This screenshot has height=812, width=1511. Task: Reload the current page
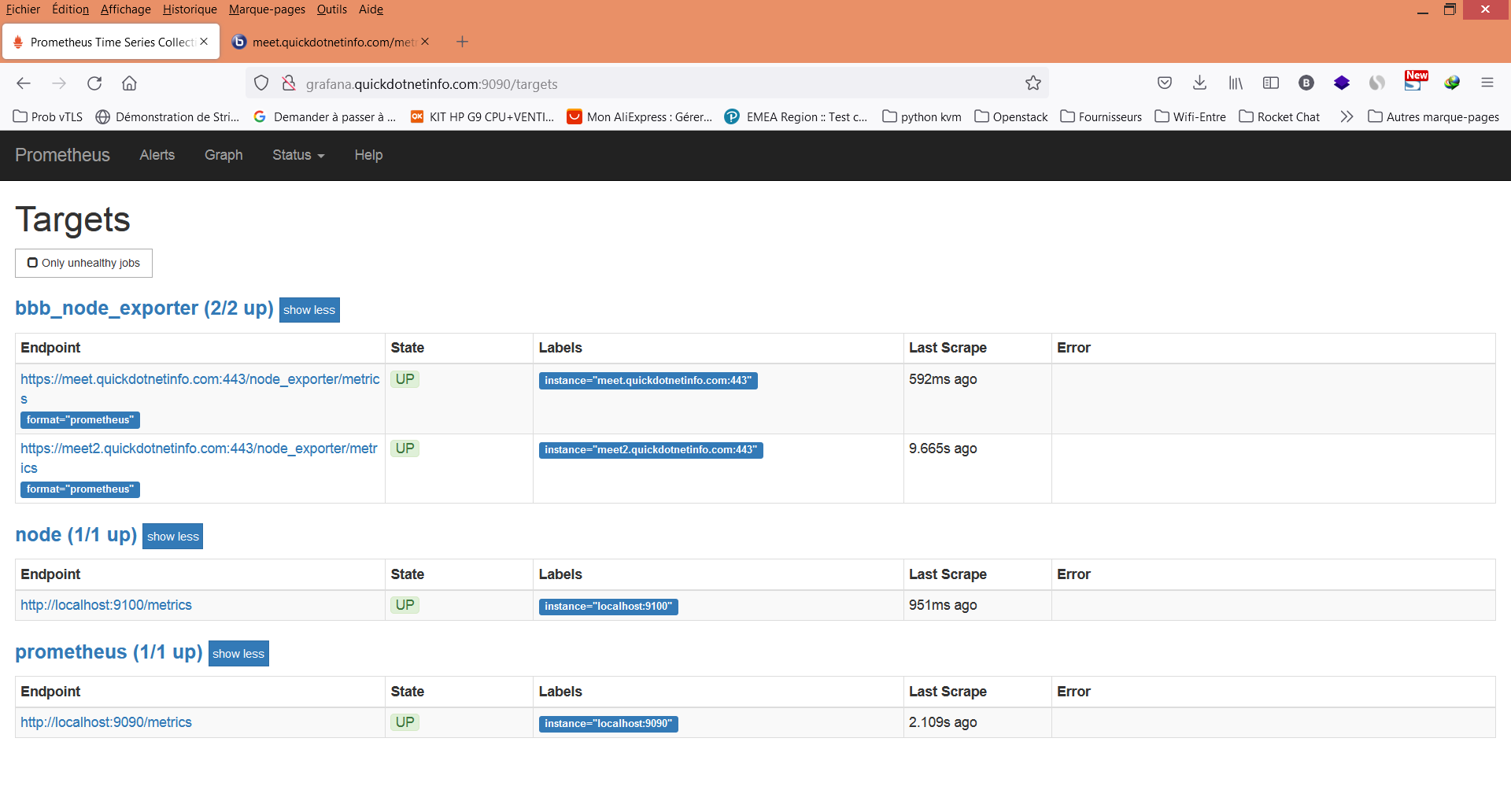tap(94, 83)
